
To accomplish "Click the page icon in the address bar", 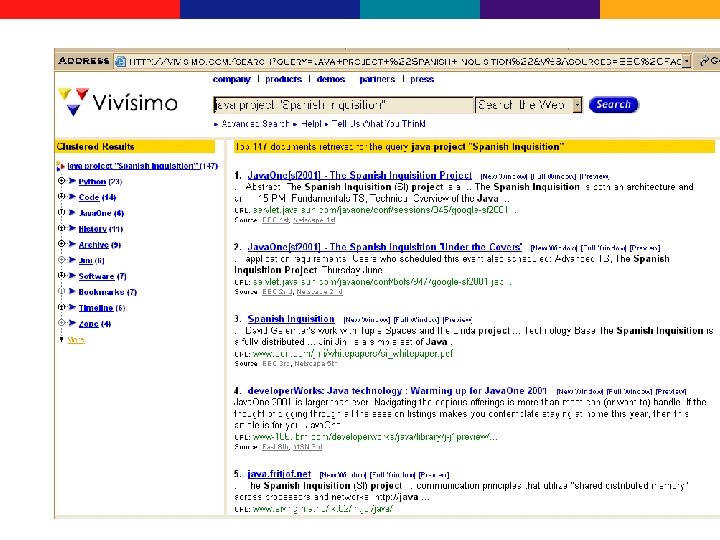I will click(x=120, y=61).
